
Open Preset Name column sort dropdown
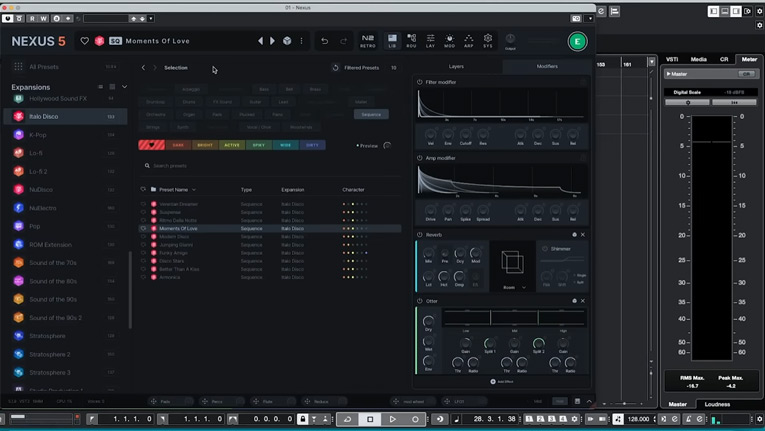(194, 189)
